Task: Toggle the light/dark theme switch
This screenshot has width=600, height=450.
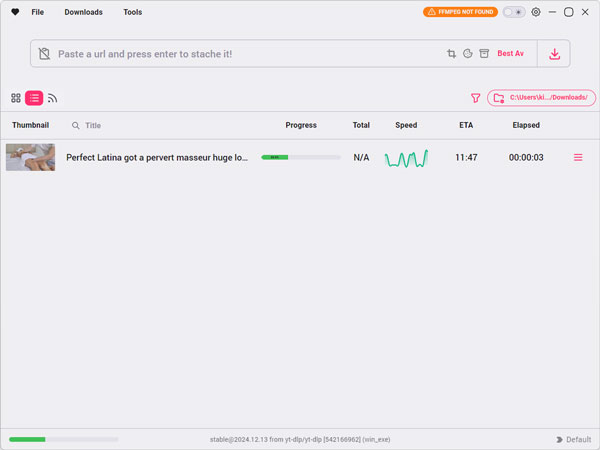Action: pyautogui.click(x=514, y=12)
